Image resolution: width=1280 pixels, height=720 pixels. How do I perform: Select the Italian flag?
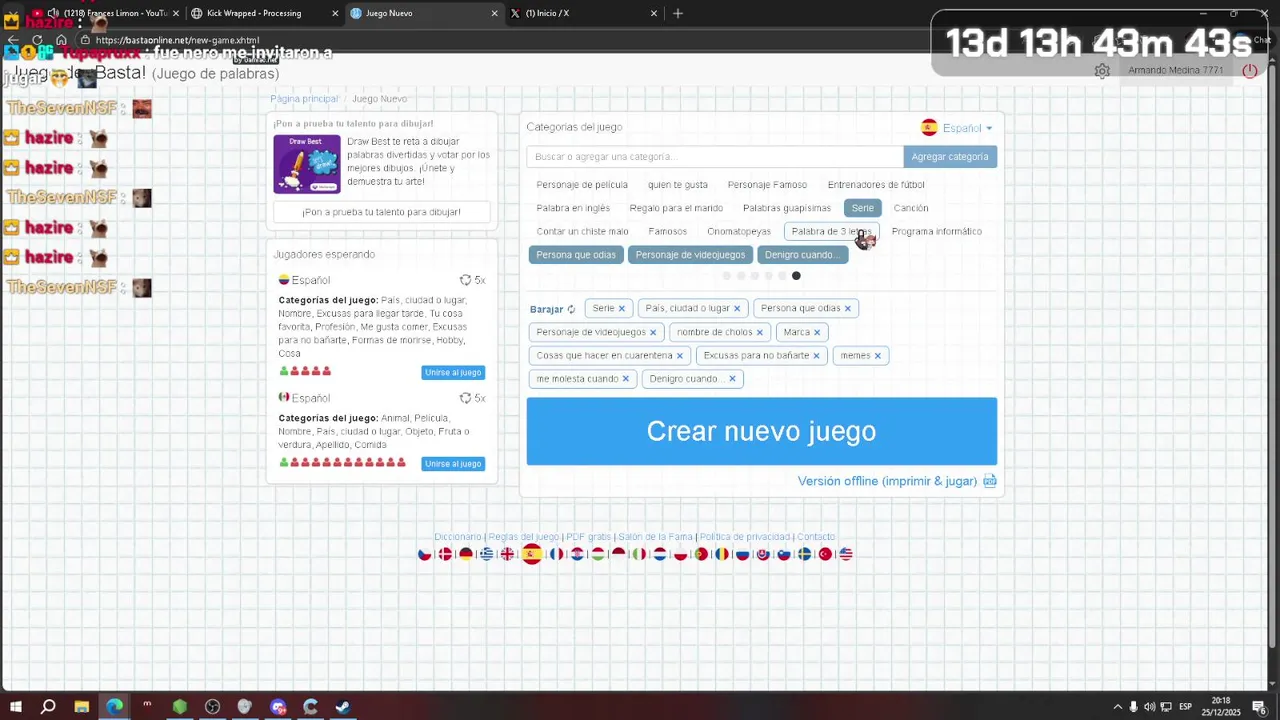pos(639,554)
